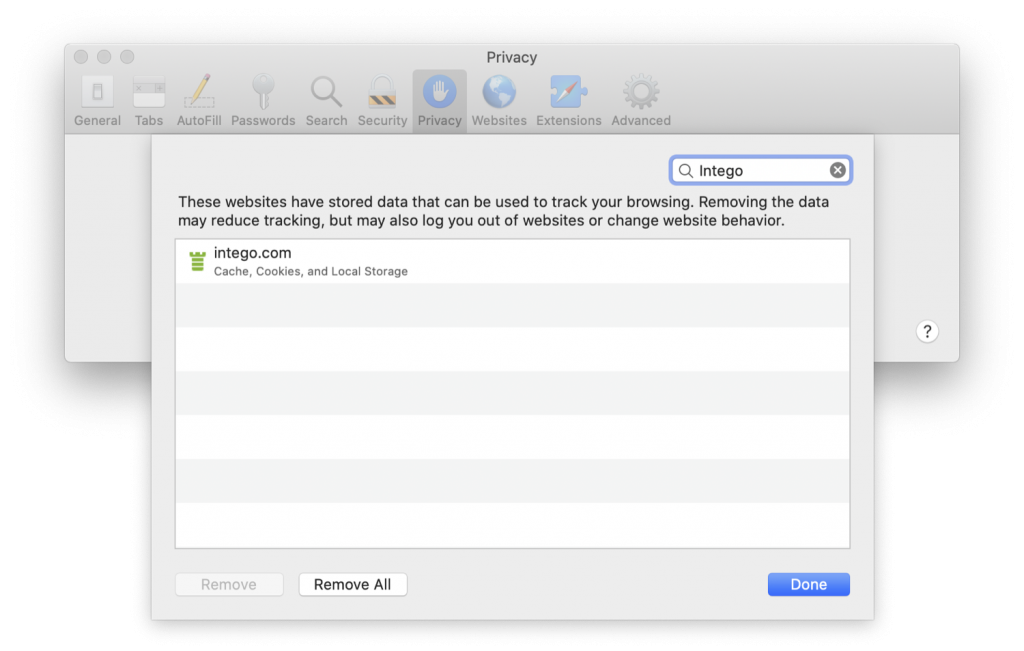This screenshot has height=651, width=1024.
Task: Open the AutoFill preferences pane
Action: 199,98
